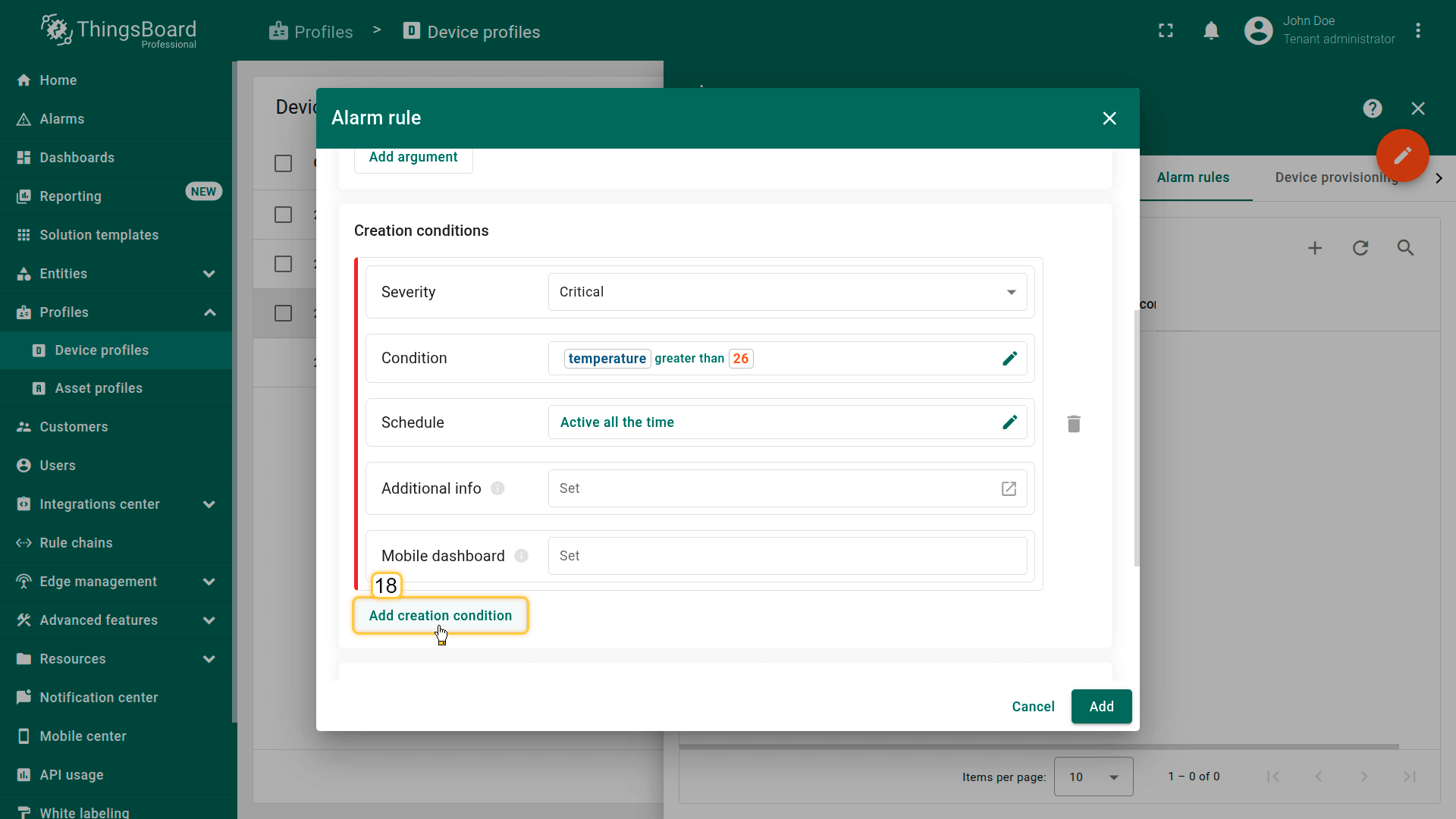Open the Severity dropdown showing Critical
The width and height of the screenshot is (1456, 819).
[786, 292]
